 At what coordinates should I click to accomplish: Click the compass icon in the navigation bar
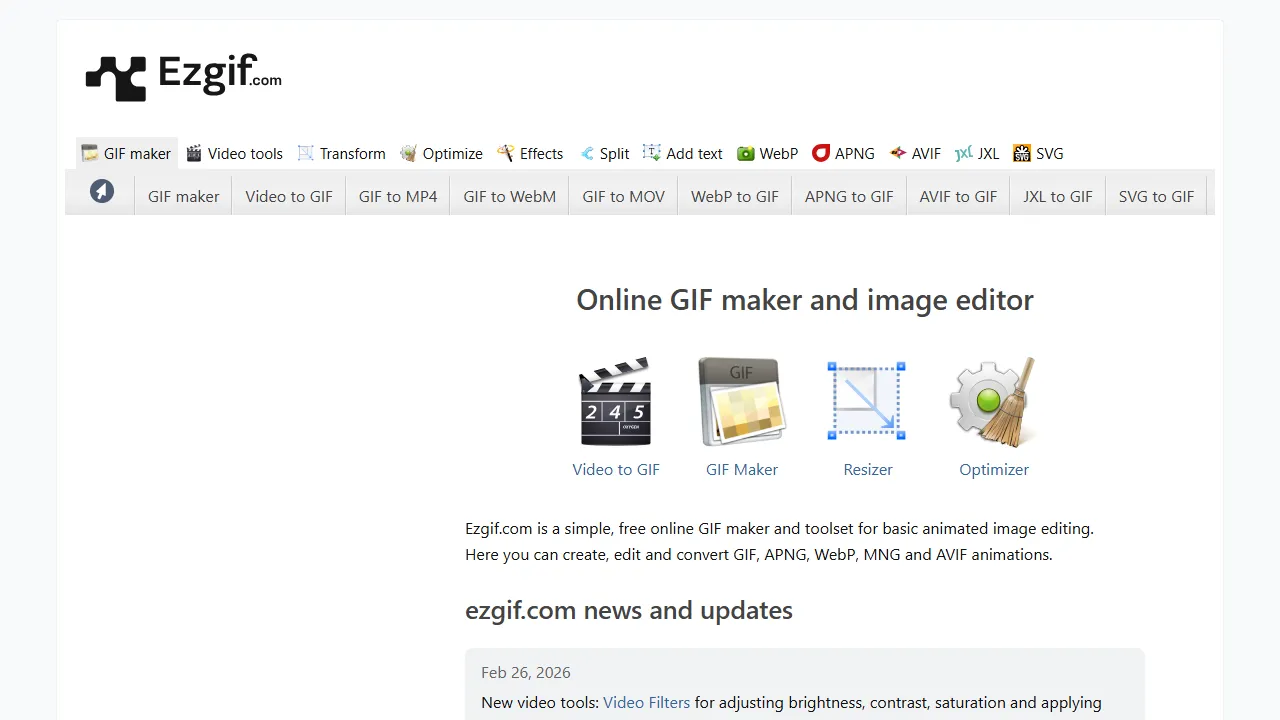(101, 191)
